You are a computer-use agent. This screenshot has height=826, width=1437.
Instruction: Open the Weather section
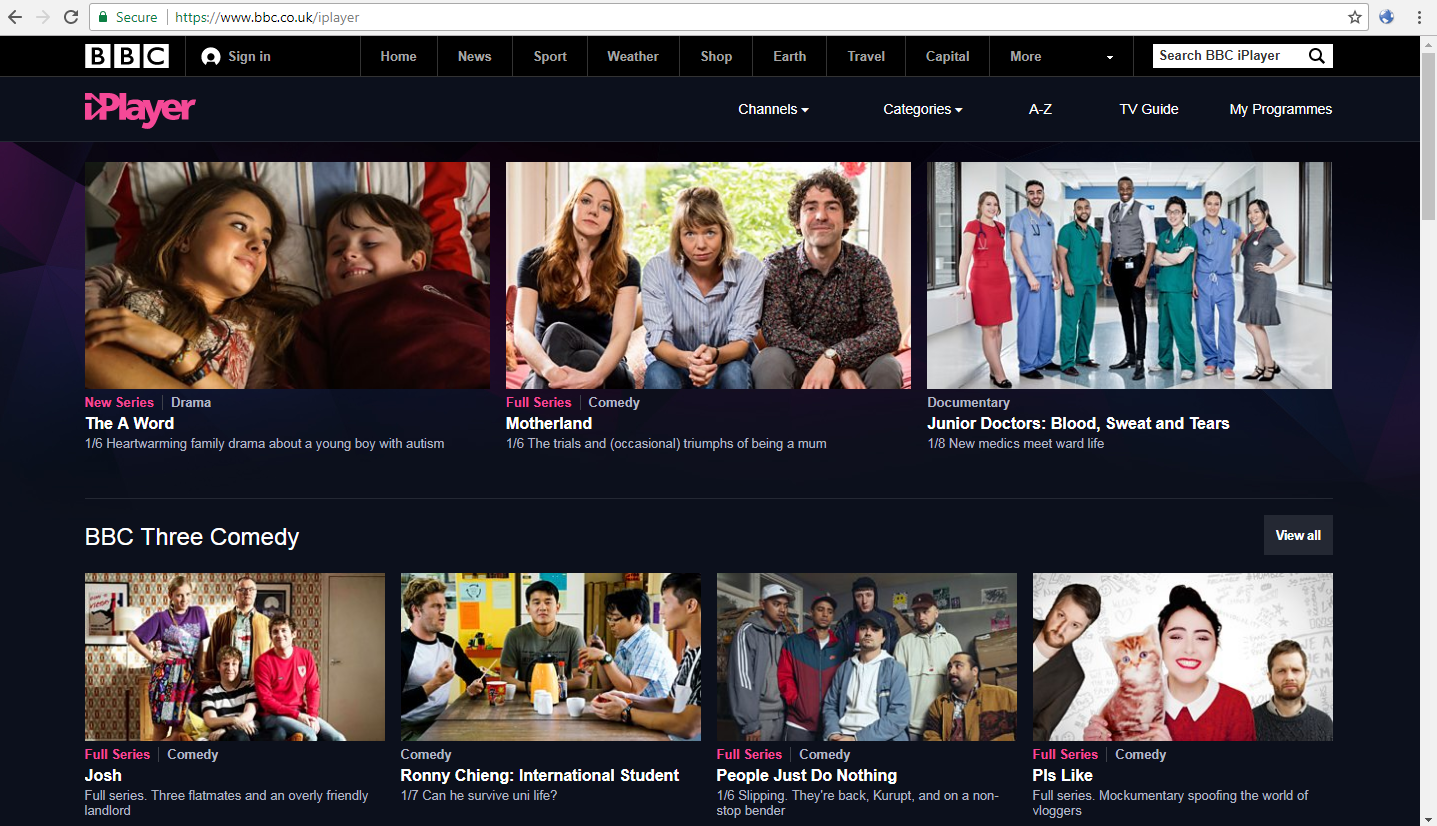[633, 56]
